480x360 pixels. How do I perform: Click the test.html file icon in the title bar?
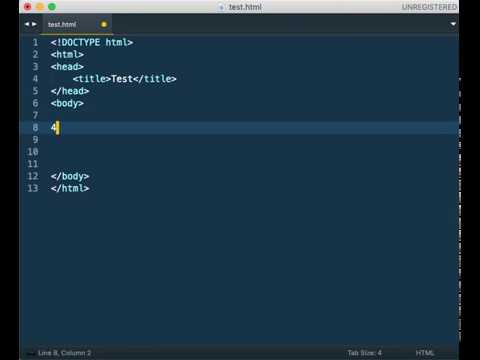coord(221,7)
